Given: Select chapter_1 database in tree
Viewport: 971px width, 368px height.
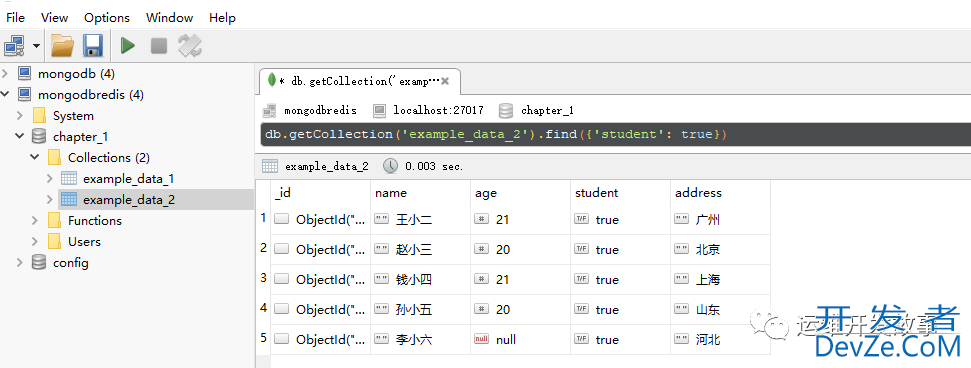Looking at the screenshot, I should coord(81,136).
